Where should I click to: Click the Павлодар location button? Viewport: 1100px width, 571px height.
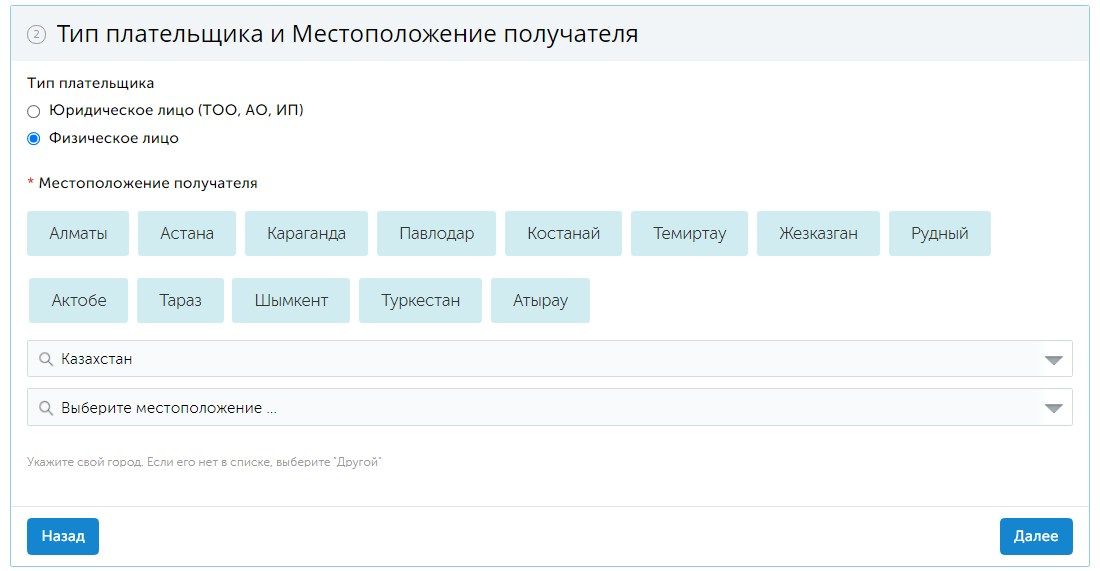click(436, 233)
